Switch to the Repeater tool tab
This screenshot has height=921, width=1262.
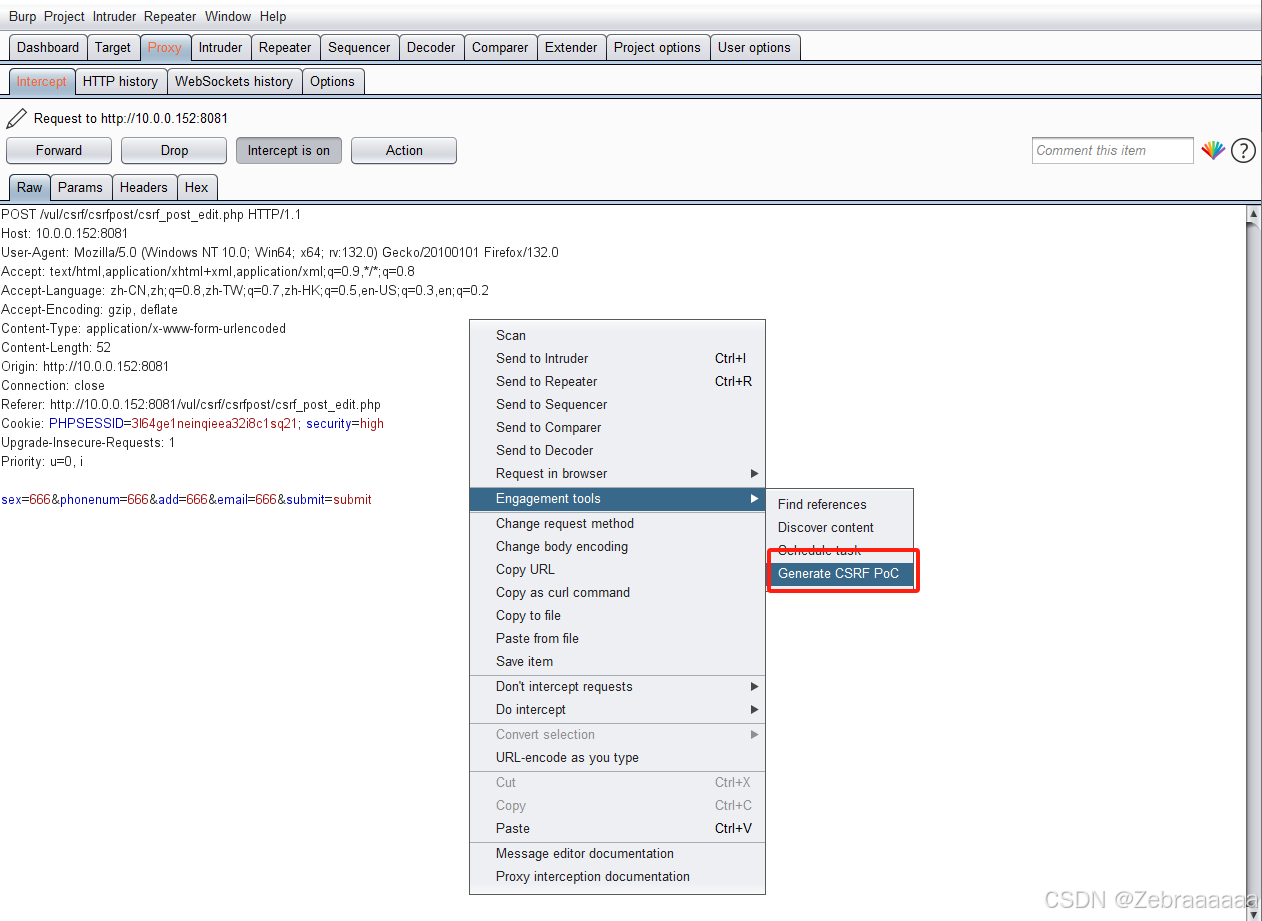point(285,47)
